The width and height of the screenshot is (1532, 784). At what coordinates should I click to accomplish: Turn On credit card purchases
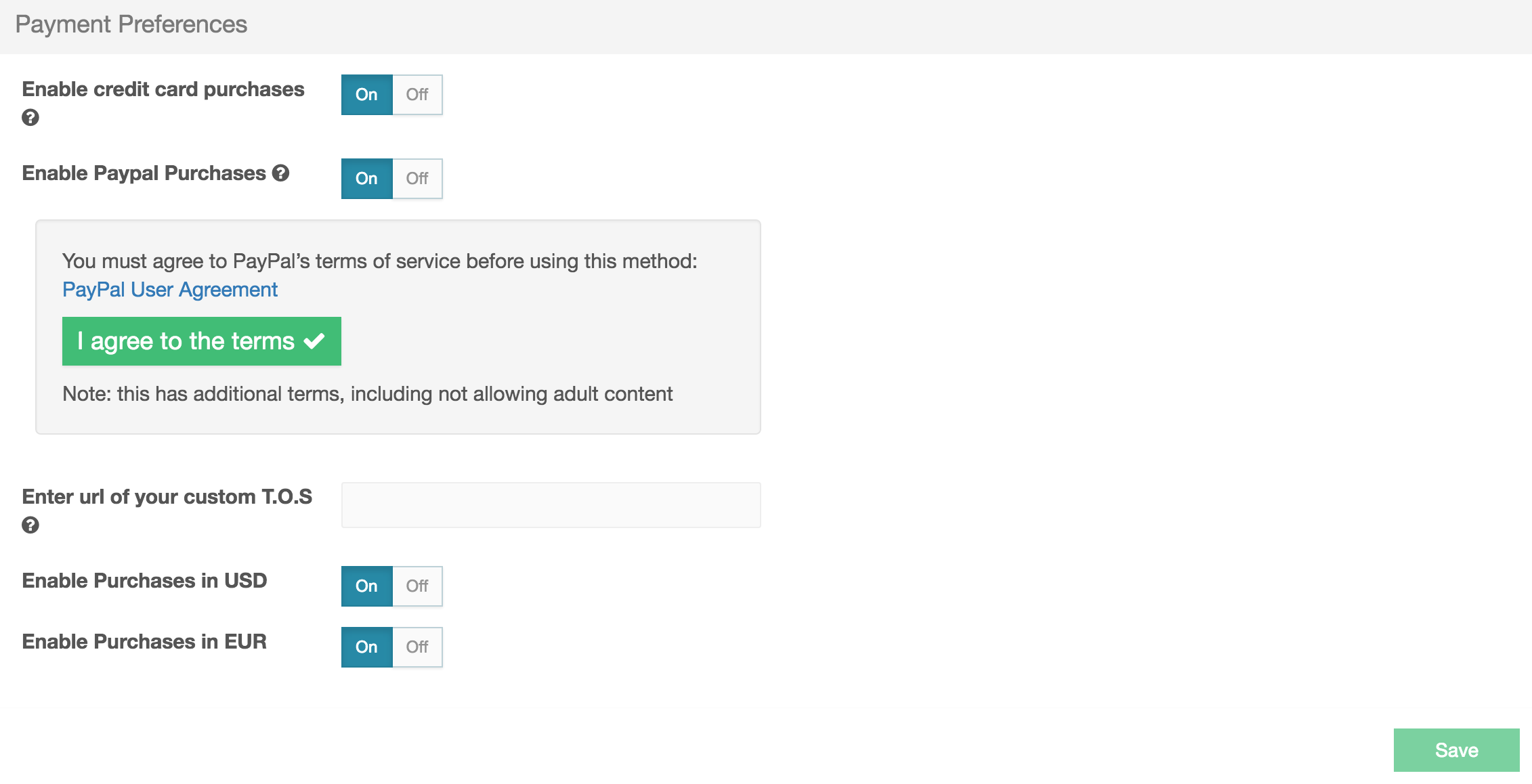pyautogui.click(x=367, y=95)
